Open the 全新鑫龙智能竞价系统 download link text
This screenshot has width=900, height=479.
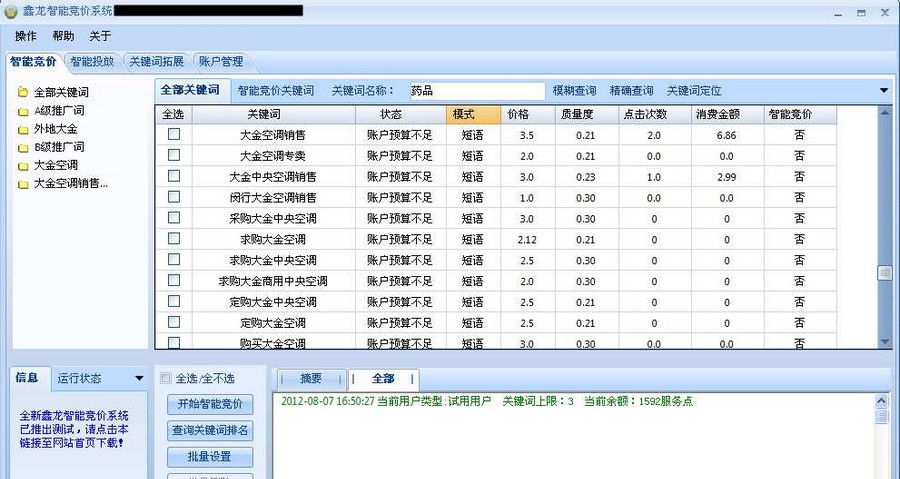[x=74, y=429]
